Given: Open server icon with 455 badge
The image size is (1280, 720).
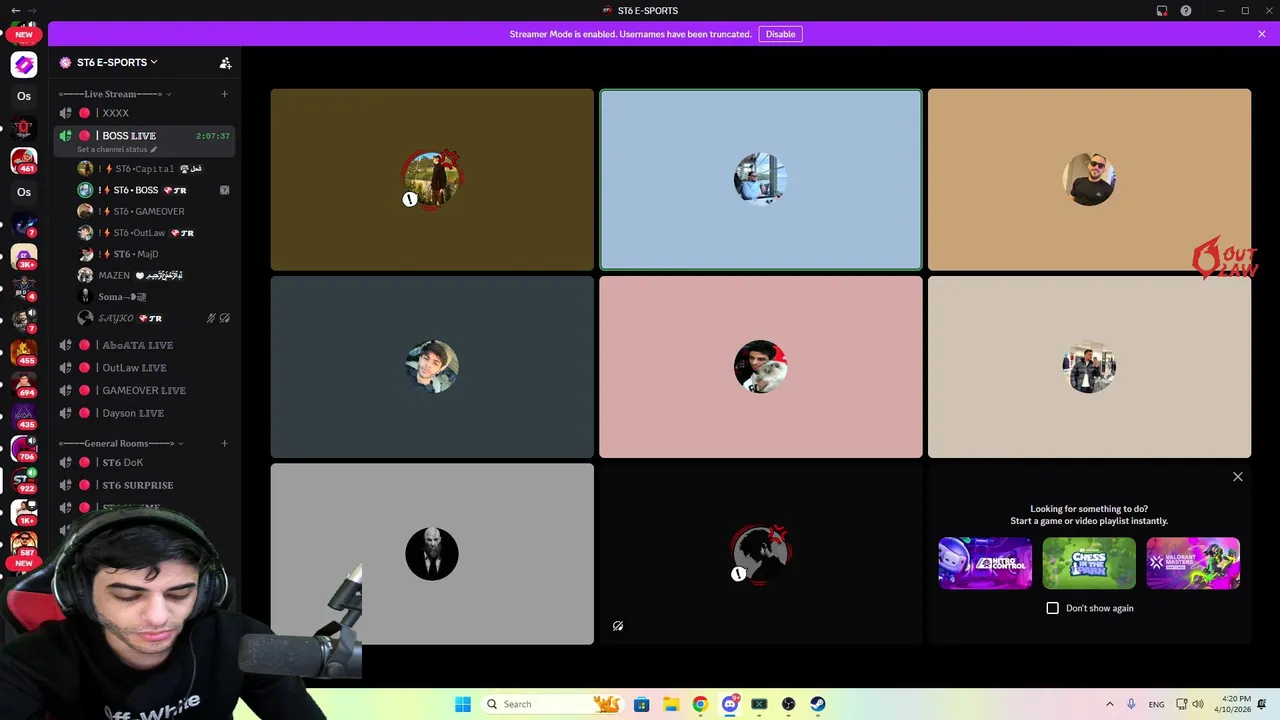Looking at the screenshot, I should coord(24,352).
